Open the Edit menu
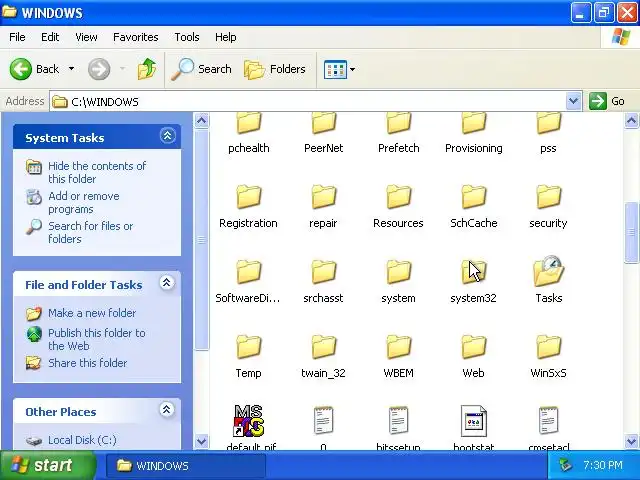 (50, 37)
